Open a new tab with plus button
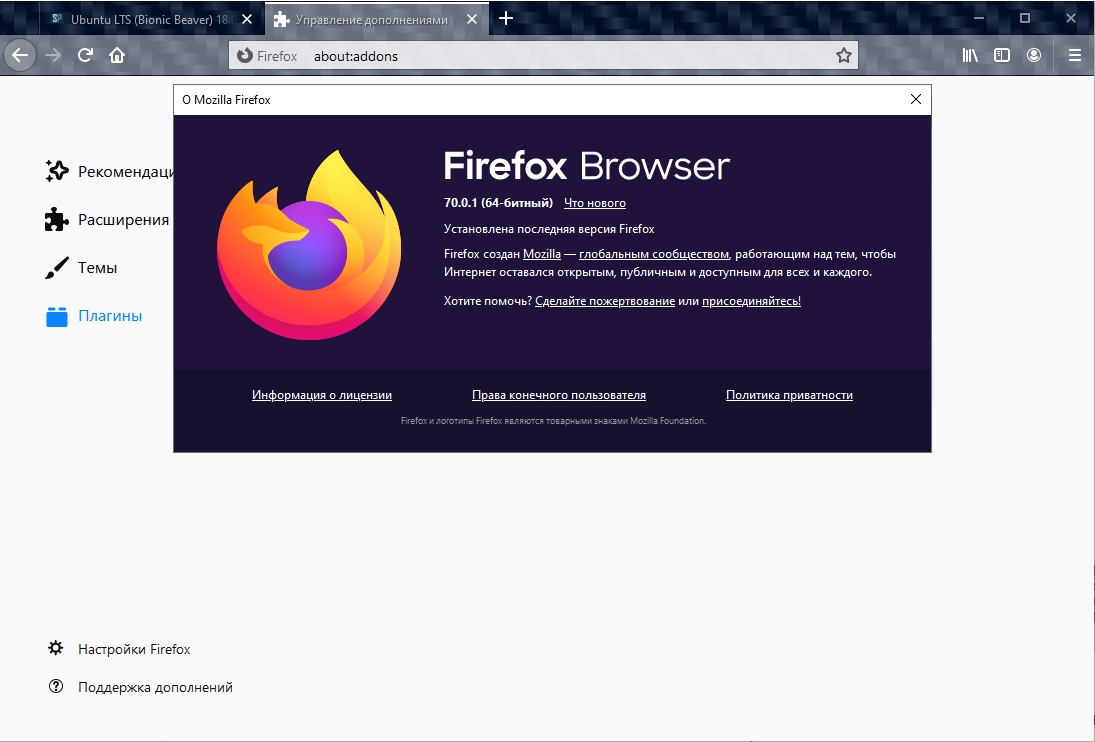 pos(506,19)
